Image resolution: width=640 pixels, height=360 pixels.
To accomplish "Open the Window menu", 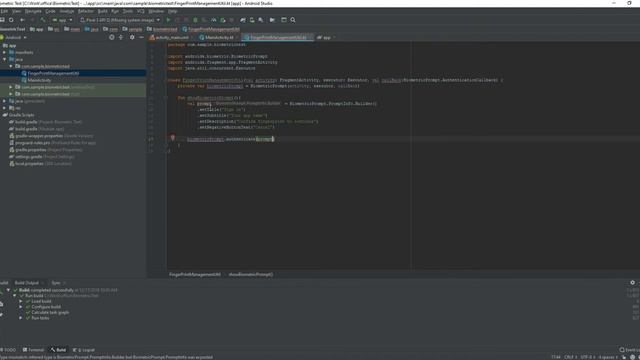I will (x=156, y=11).
